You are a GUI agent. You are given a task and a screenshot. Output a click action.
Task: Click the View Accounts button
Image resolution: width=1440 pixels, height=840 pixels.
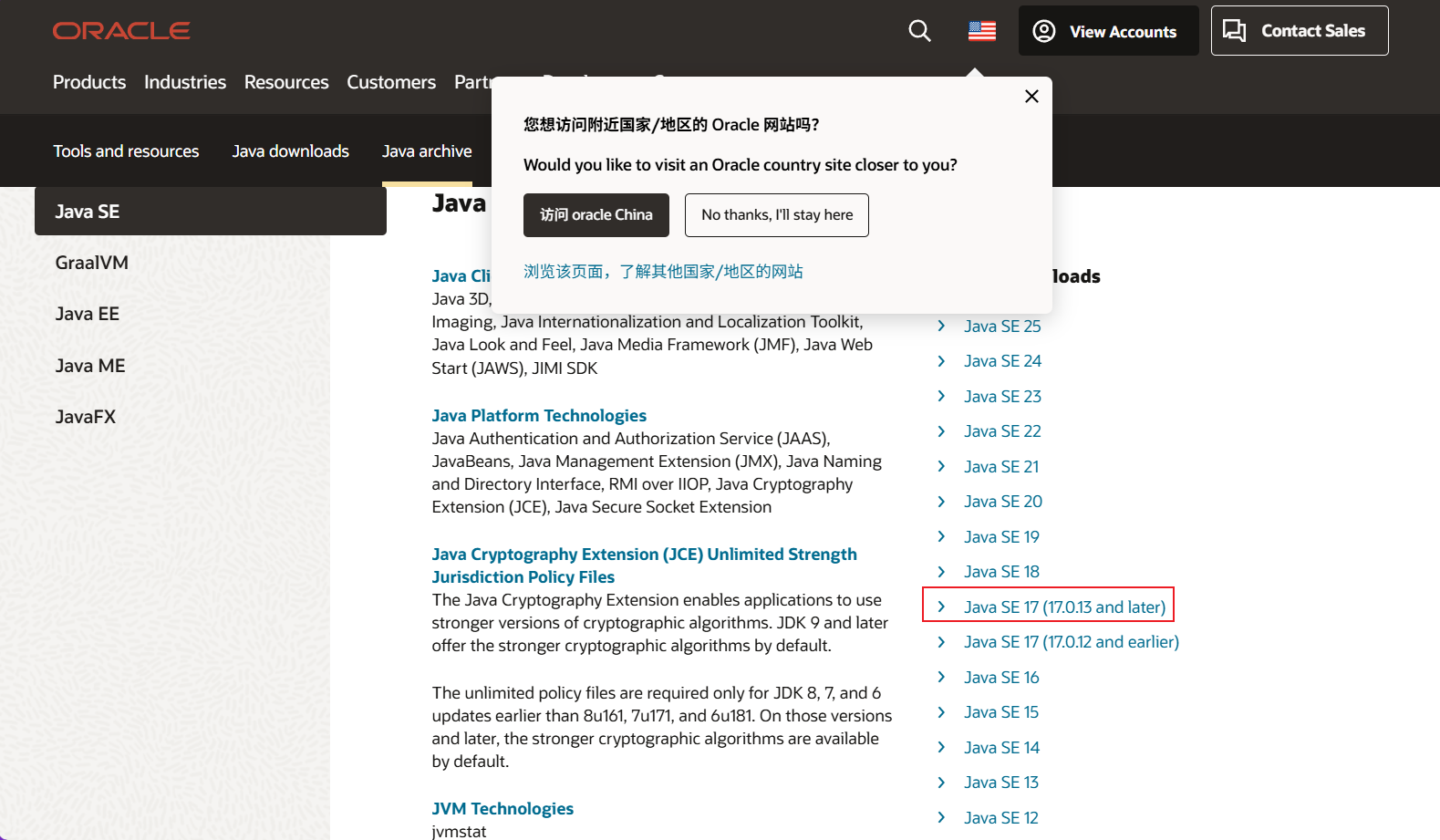[x=1108, y=31]
